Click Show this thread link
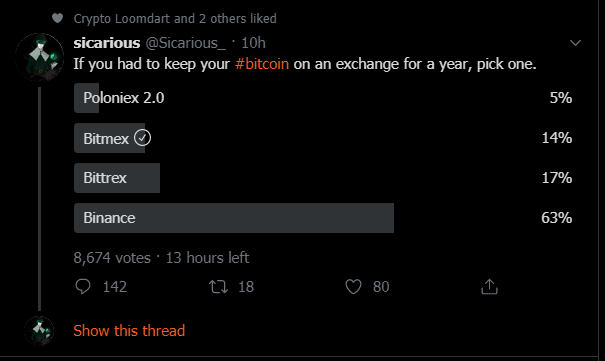 [x=129, y=331]
